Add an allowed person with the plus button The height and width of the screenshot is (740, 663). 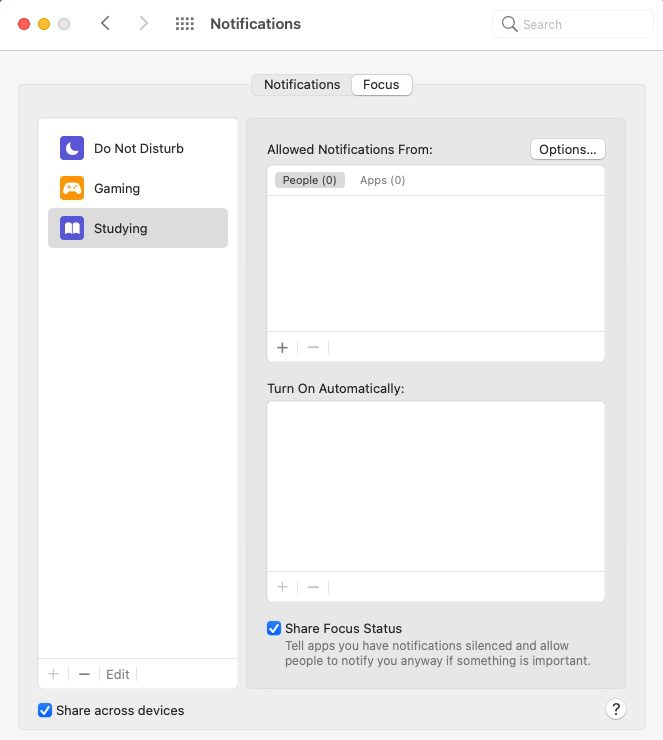(x=282, y=347)
